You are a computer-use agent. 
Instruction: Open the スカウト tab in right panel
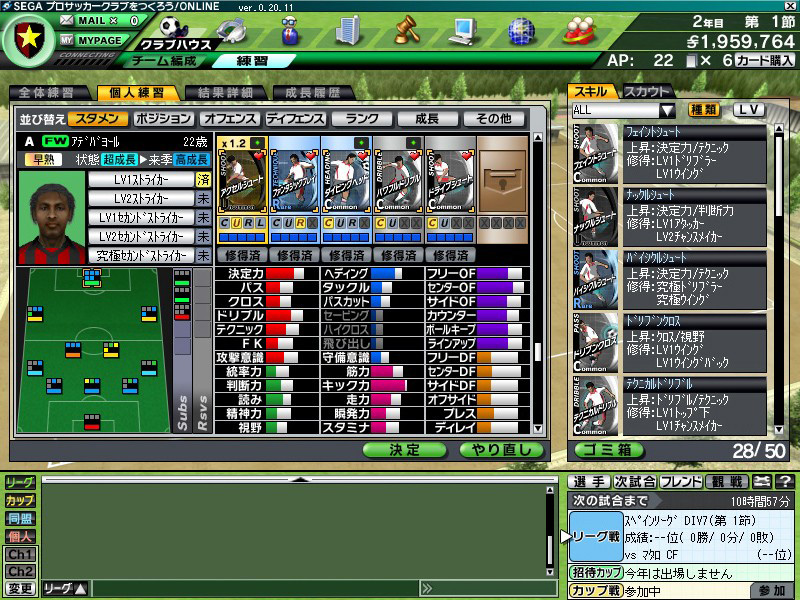click(x=647, y=92)
